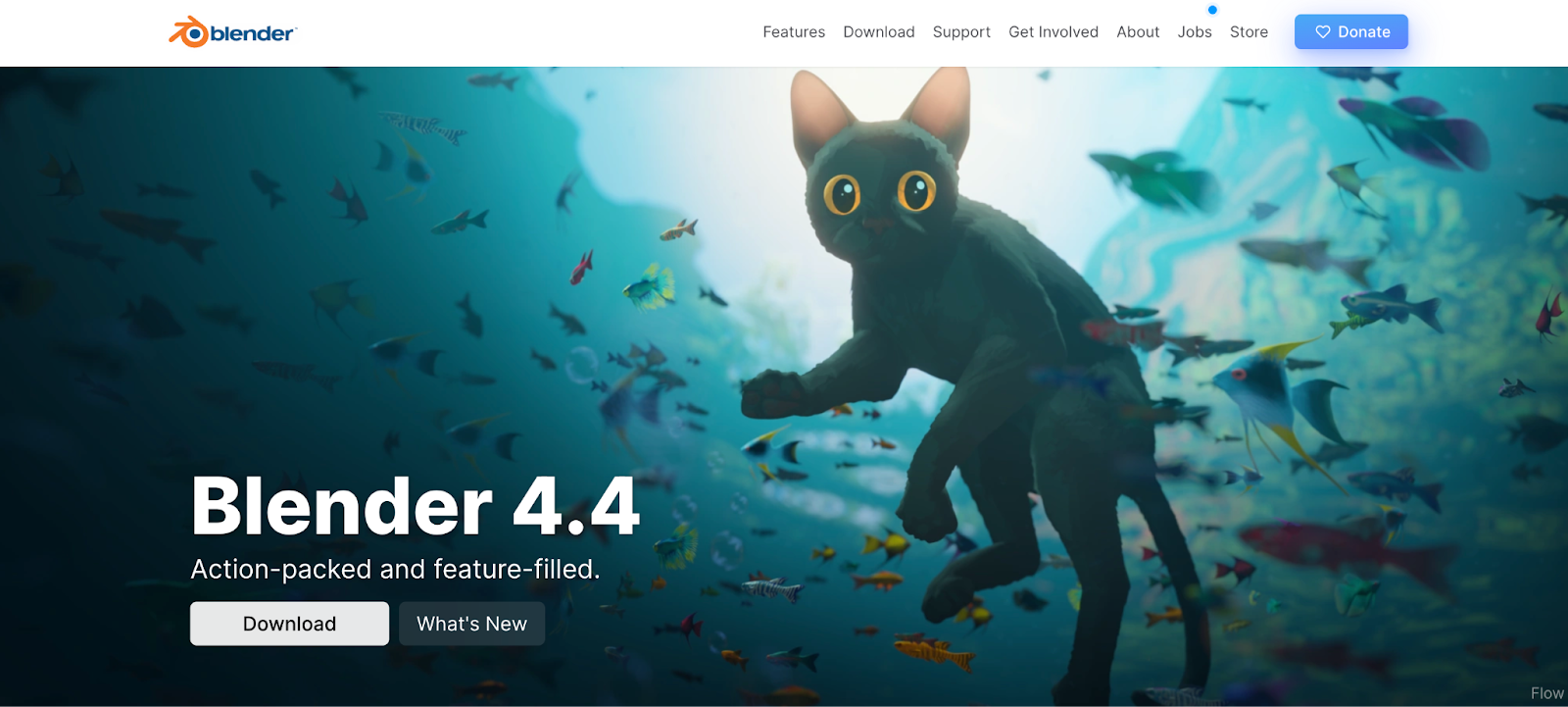Select About in the navigation bar
The image size is (1568, 707).
click(x=1138, y=32)
